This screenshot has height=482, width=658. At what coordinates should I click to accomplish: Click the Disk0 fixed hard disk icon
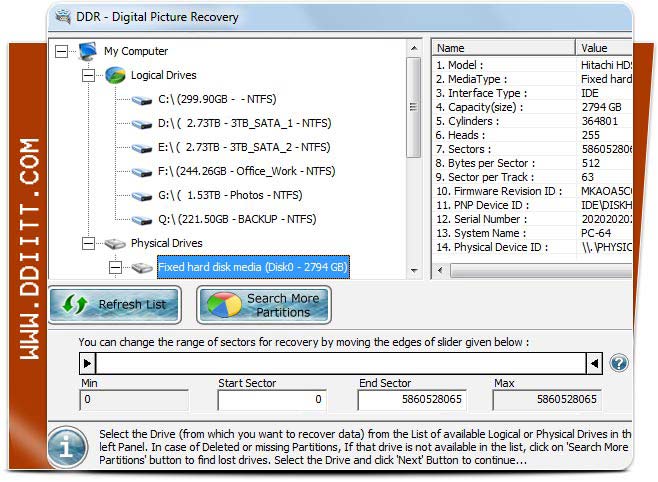(x=142, y=268)
